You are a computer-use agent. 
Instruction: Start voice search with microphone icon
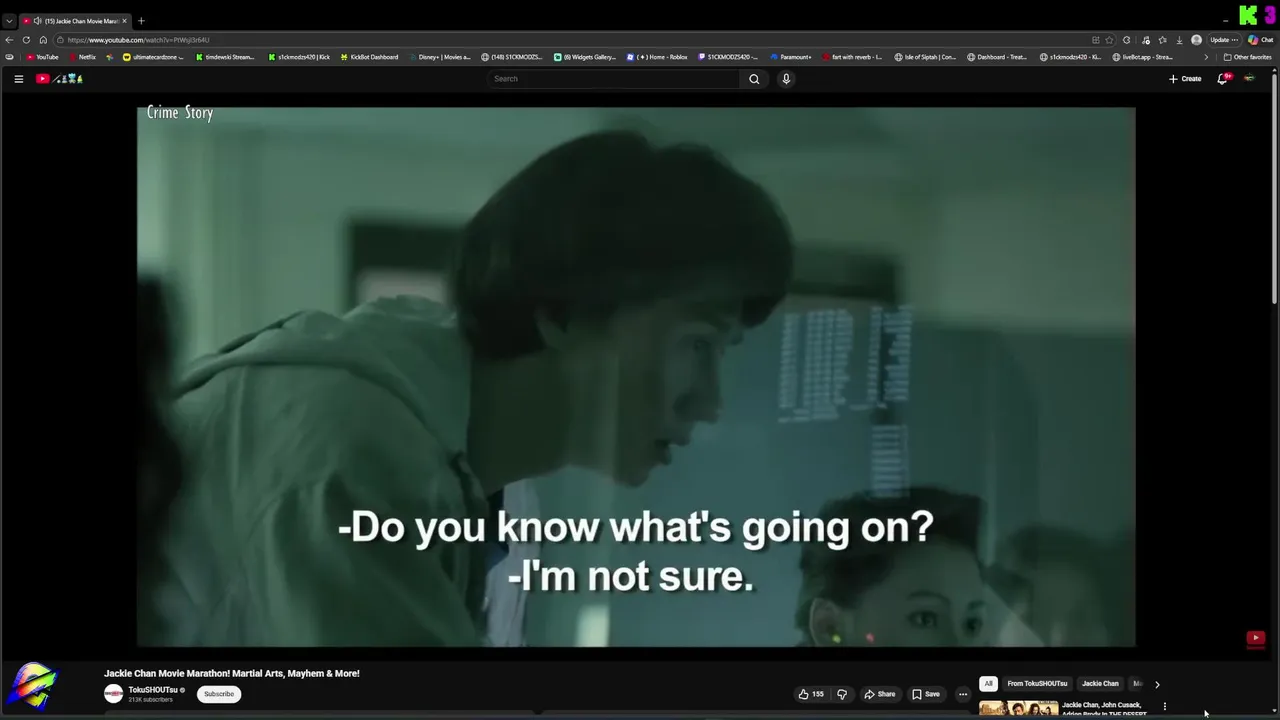[x=786, y=79]
